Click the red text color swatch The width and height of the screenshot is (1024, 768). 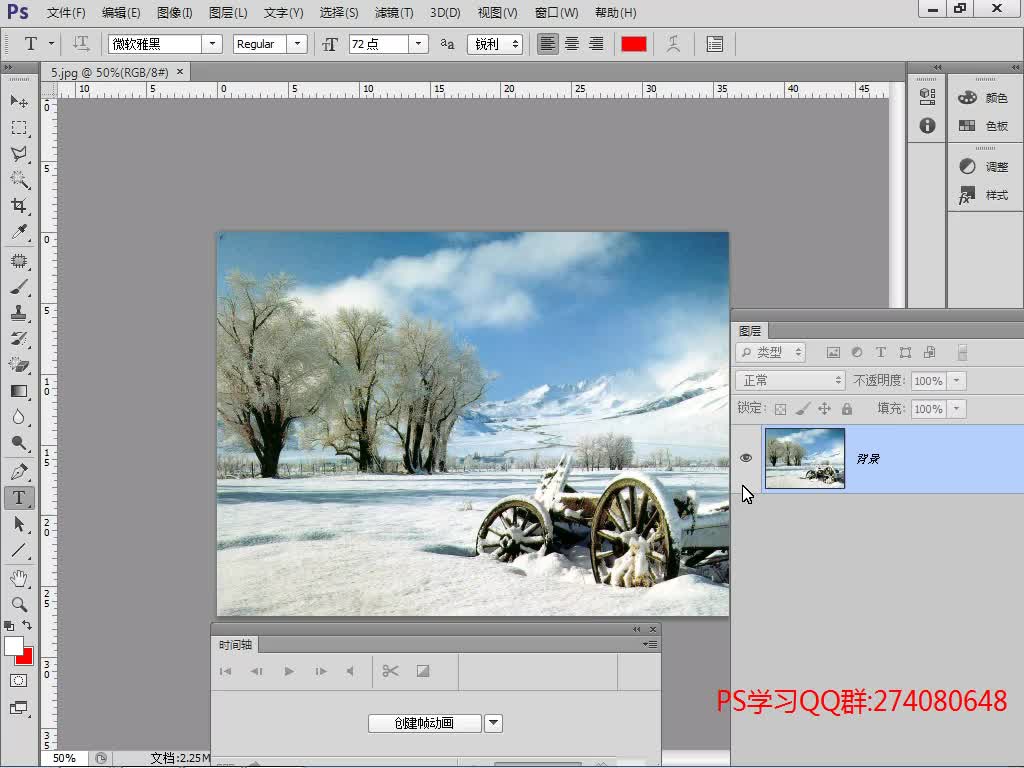click(x=634, y=44)
